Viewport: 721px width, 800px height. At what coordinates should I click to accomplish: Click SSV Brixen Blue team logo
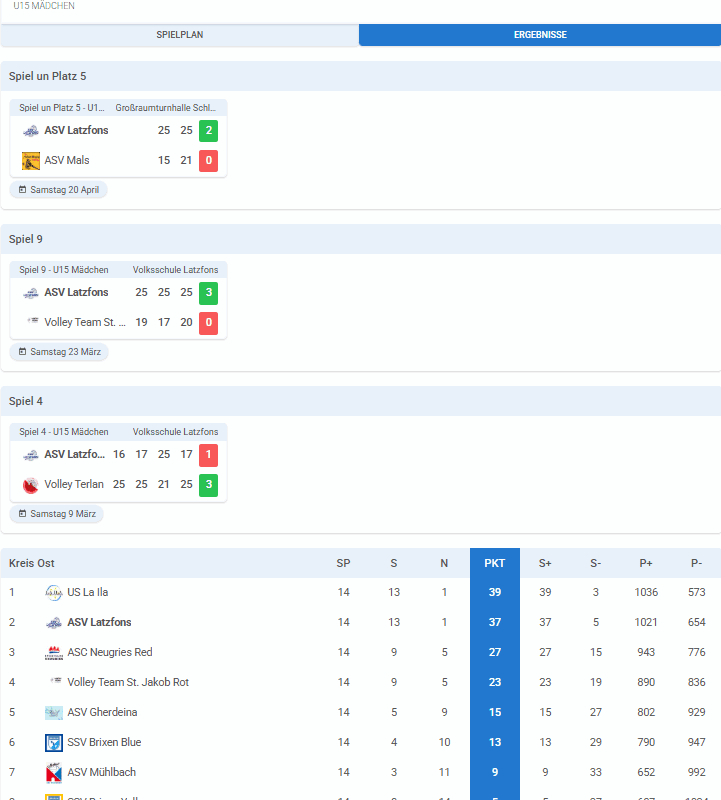[x=54, y=743]
